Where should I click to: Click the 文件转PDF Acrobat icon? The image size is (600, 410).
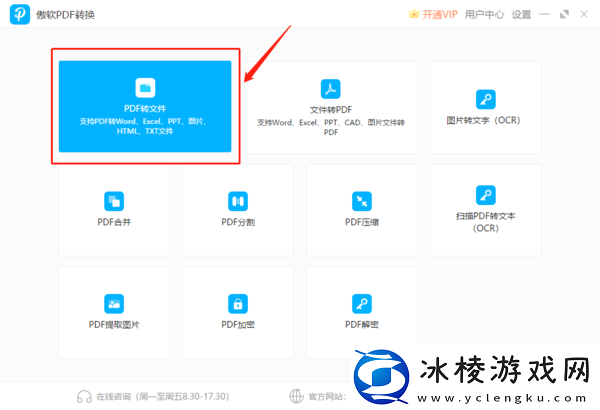point(331,89)
